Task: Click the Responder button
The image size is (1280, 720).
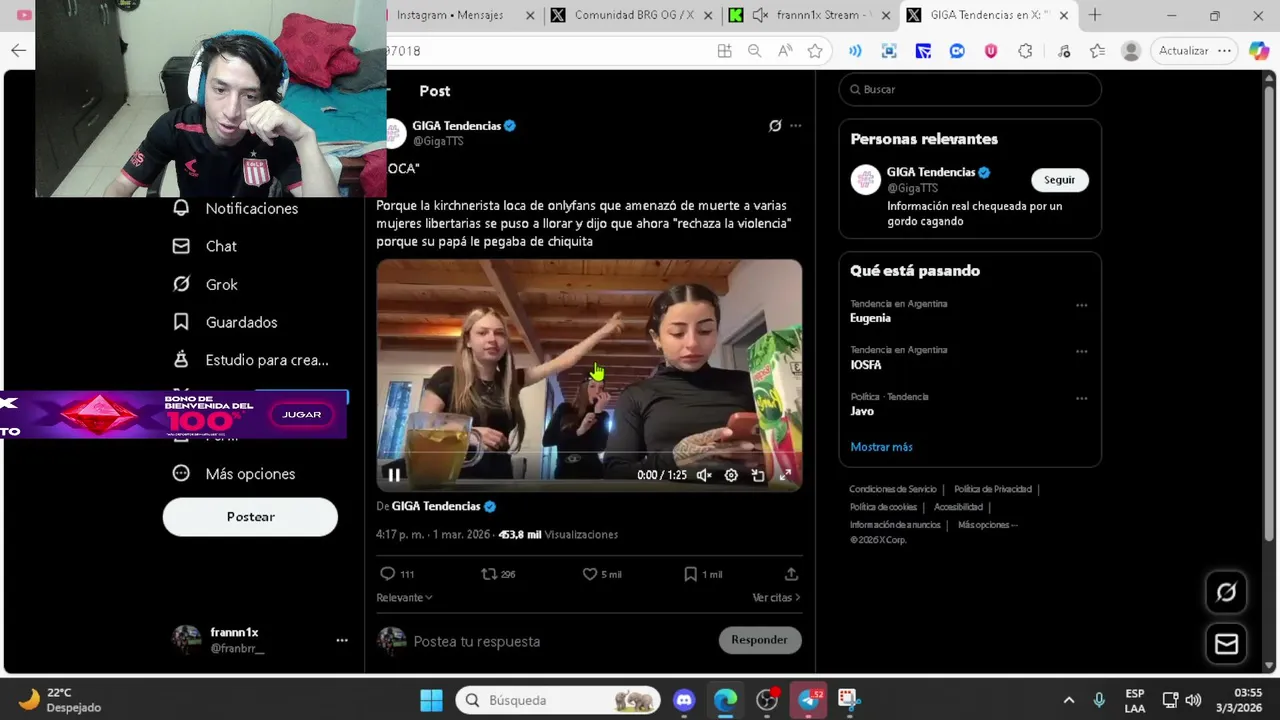Action: tap(759, 640)
